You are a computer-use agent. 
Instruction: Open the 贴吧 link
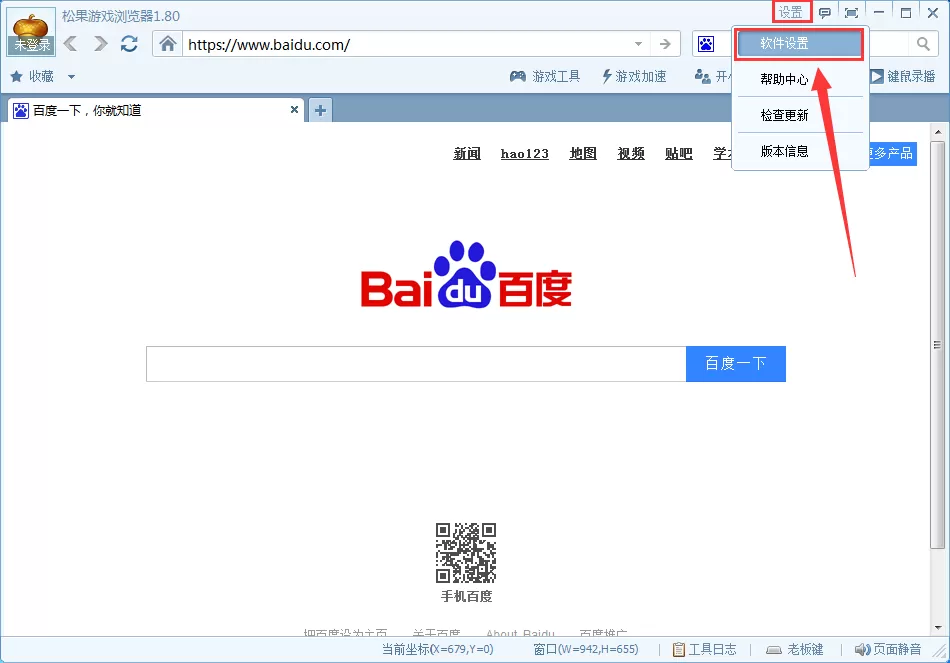pyautogui.click(x=679, y=154)
